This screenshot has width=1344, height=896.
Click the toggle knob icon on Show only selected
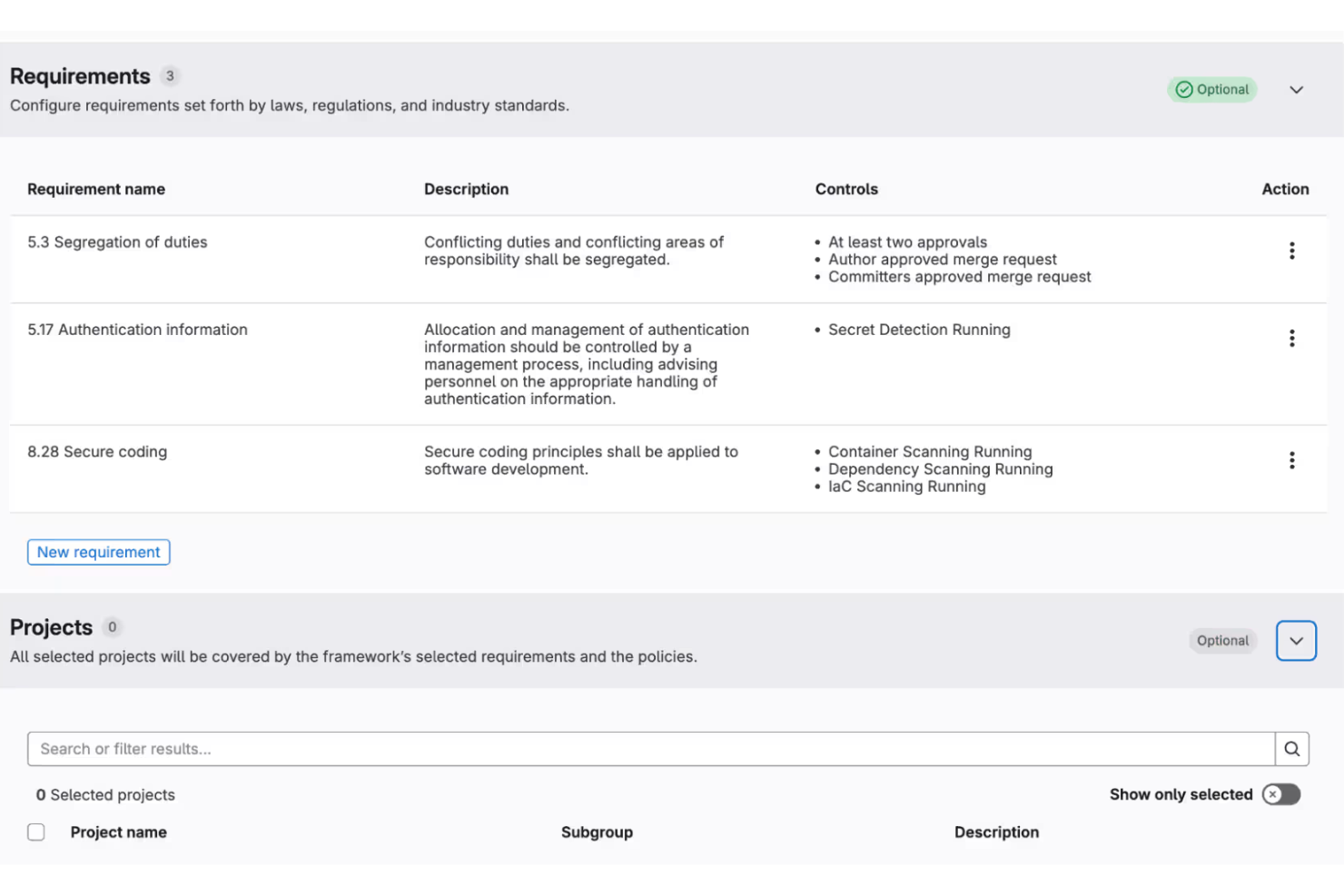(x=1272, y=794)
